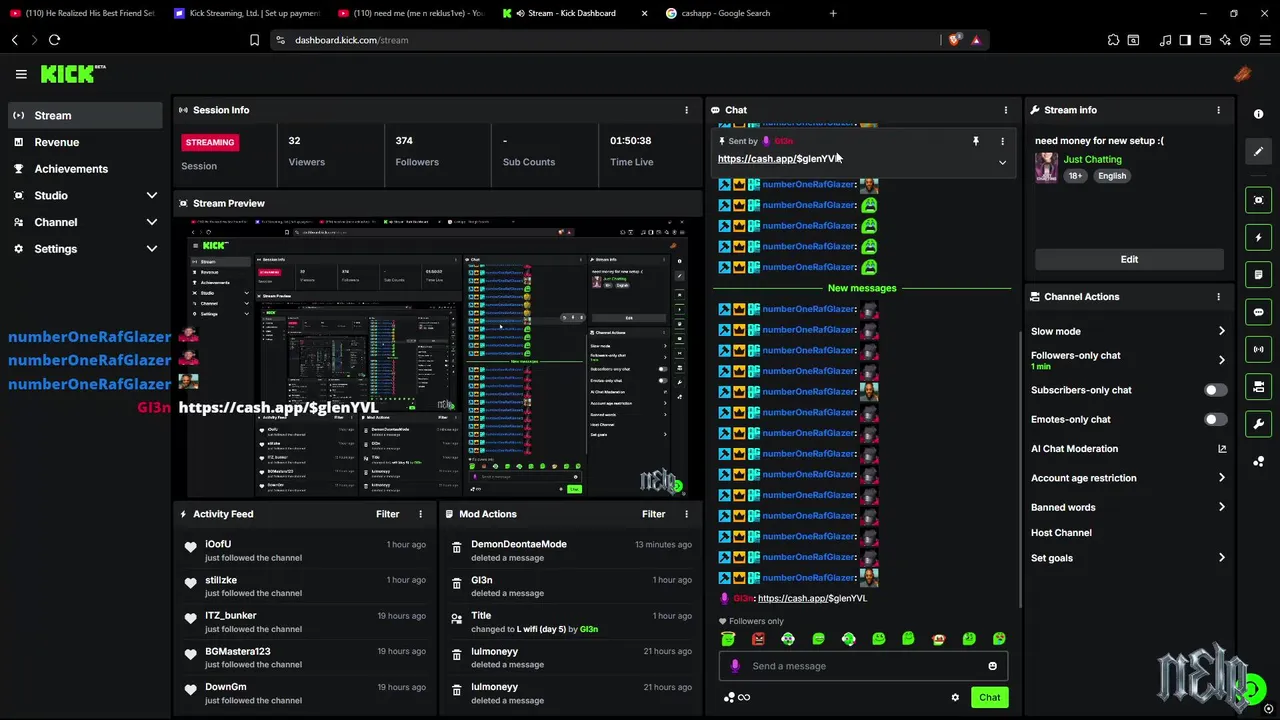Unpin the pinned chat message

976,142
